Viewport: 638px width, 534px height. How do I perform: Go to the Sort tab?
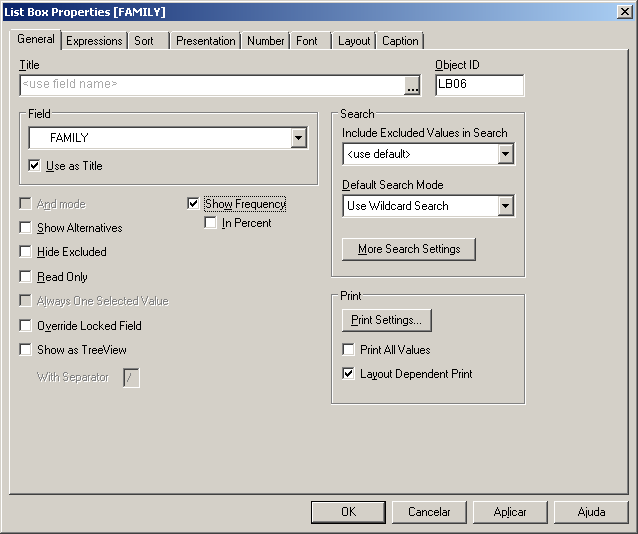point(144,41)
